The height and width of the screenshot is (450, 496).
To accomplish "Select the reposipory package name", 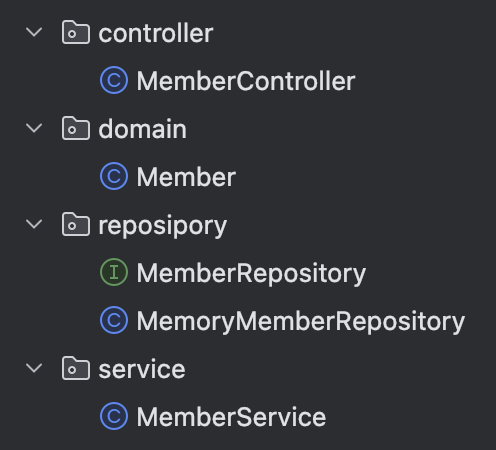I will [x=163, y=227].
